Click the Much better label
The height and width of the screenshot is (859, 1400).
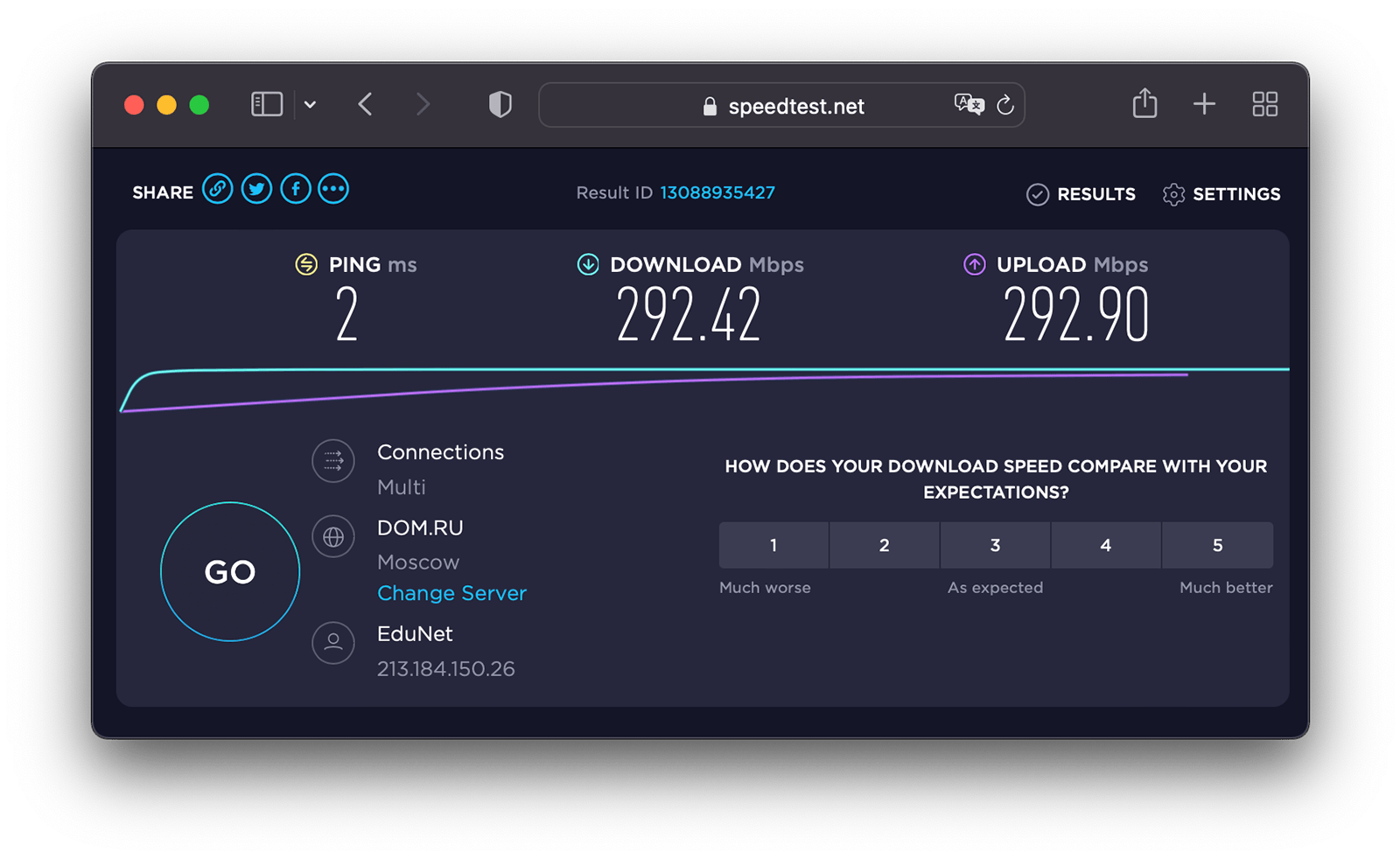1226,588
